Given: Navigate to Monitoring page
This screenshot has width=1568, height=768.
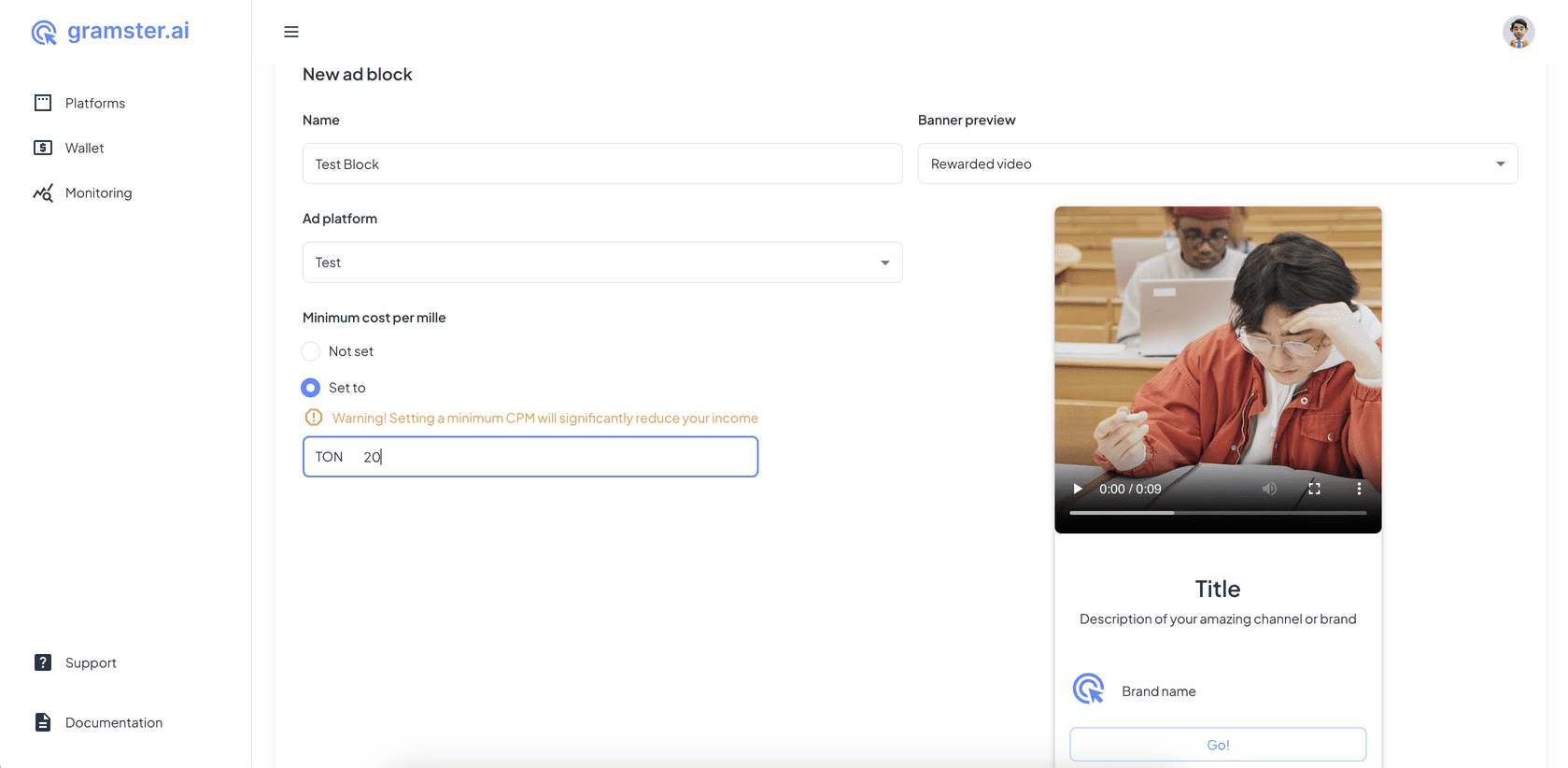Looking at the screenshot, I should tap(98, 192).
